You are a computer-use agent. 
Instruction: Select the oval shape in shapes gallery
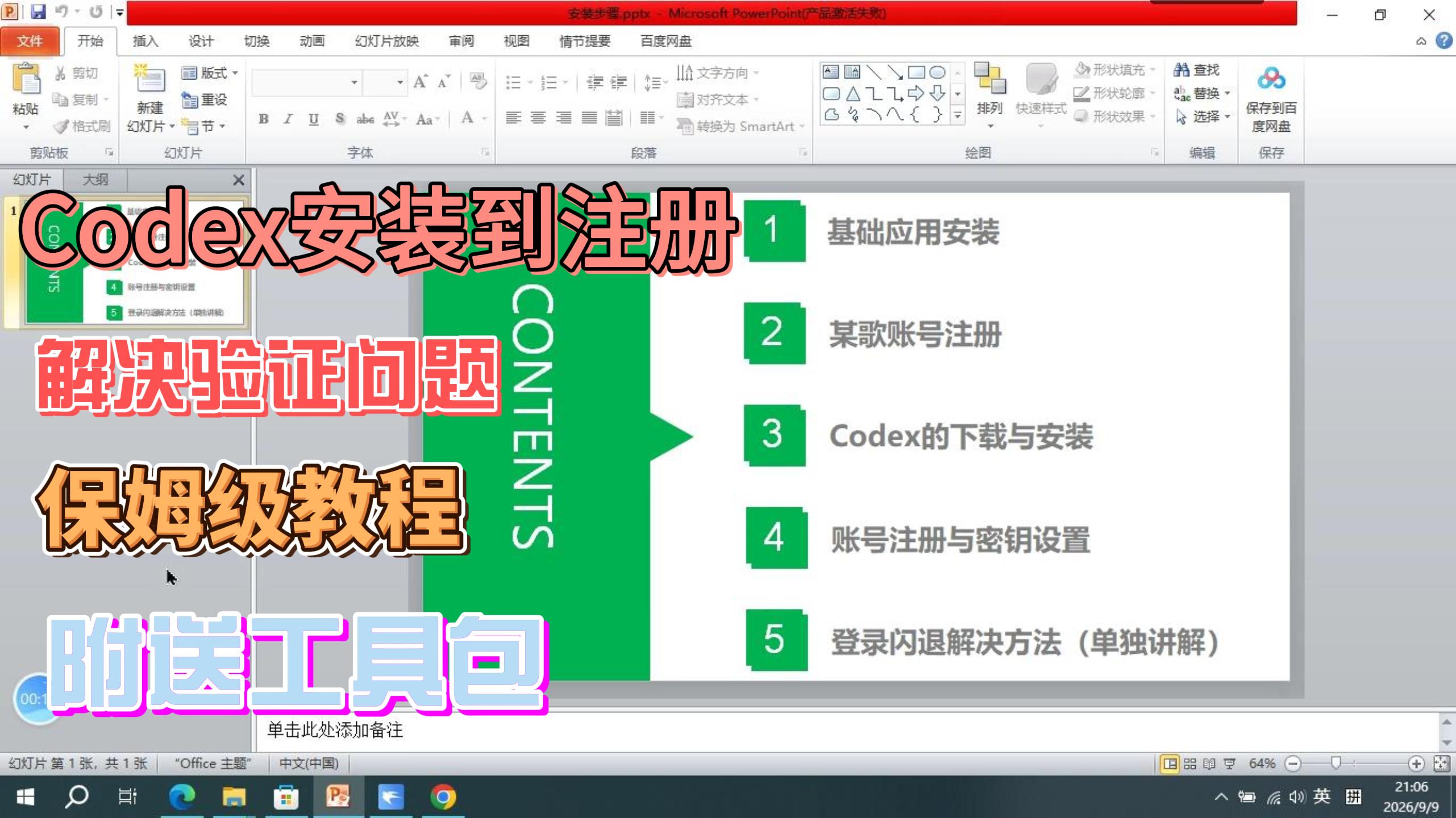point(937,72)
